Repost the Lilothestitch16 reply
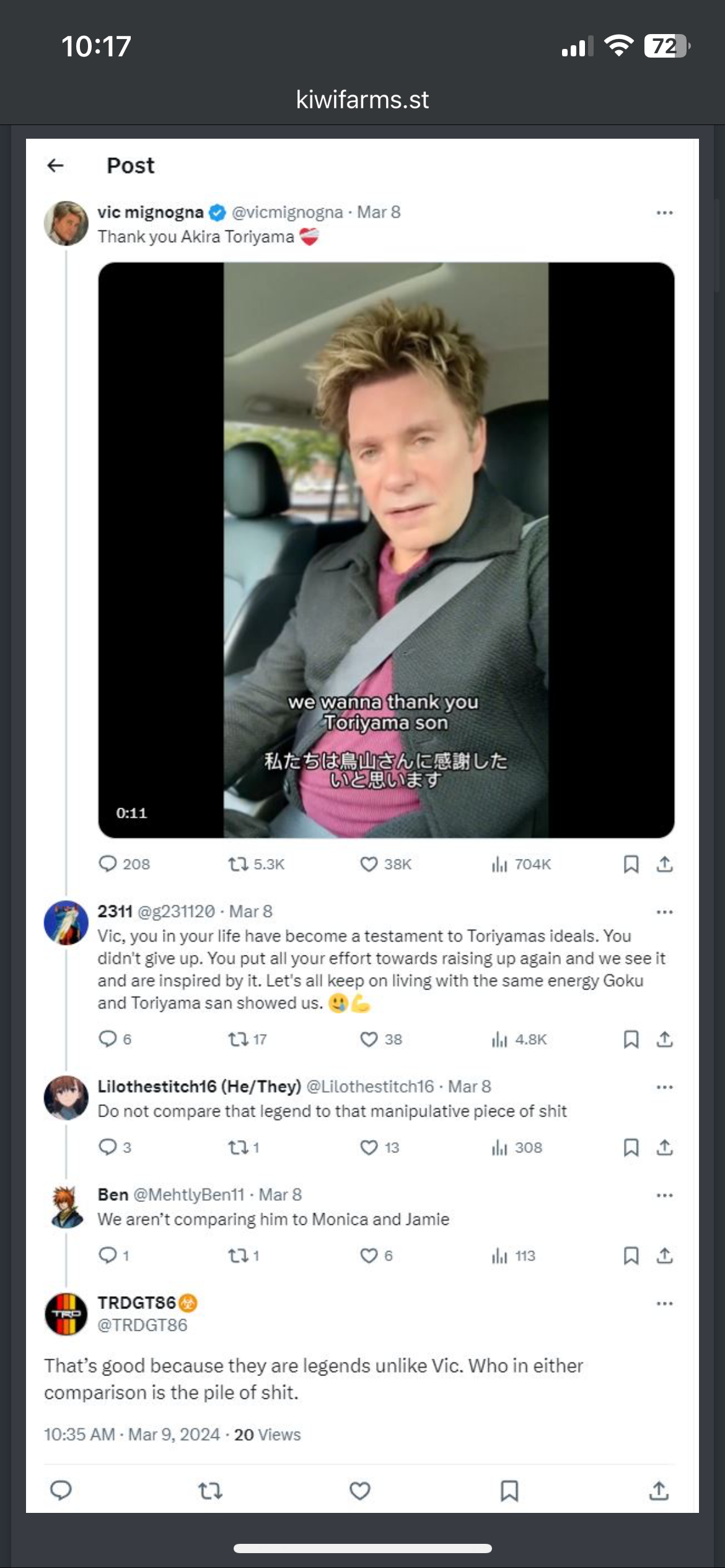 click(x=238, y=1148)
